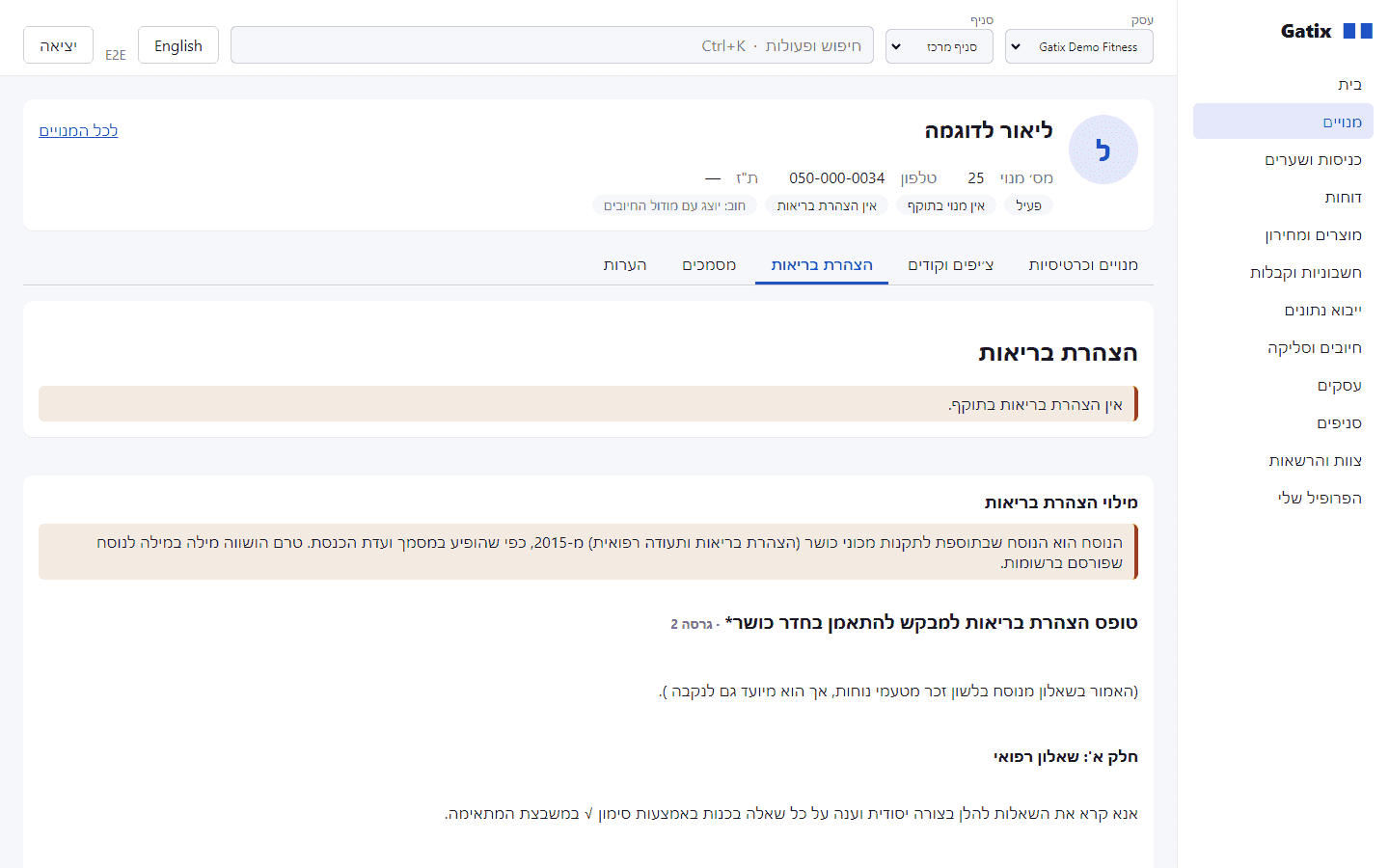Open צוות והרשאות in the sidebar
Screen dimensions: 1389x868
1283,461
